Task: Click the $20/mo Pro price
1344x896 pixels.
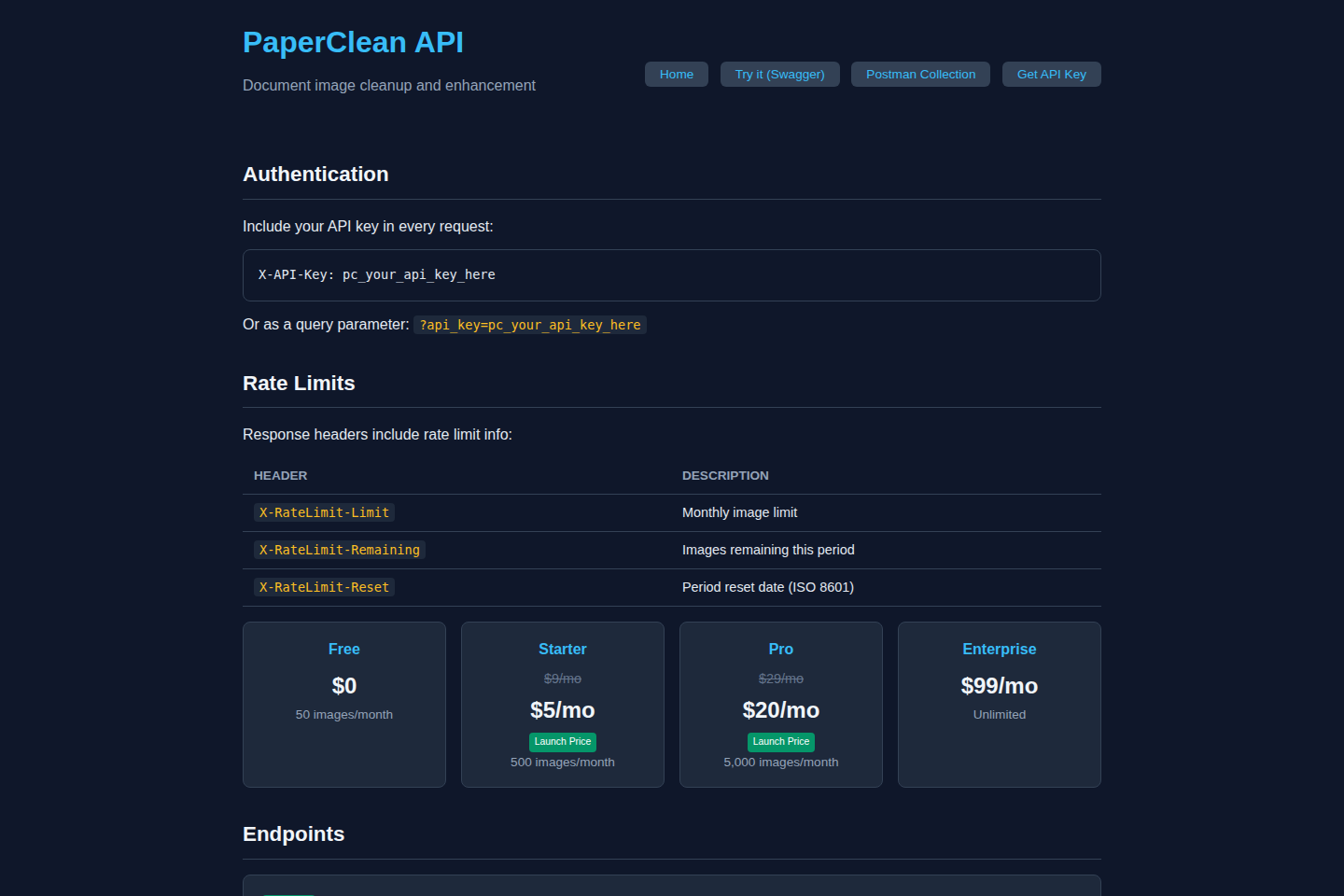Action: [x=781, y=710]
